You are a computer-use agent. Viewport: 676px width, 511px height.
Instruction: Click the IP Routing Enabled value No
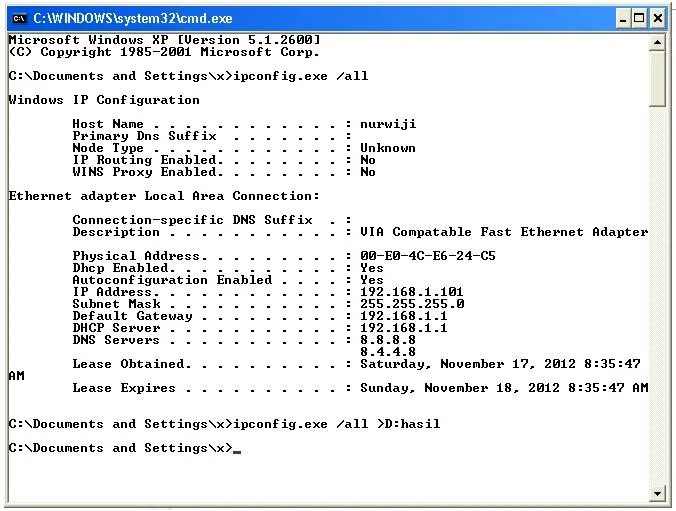pyautogui.click(x=368, y=160)
